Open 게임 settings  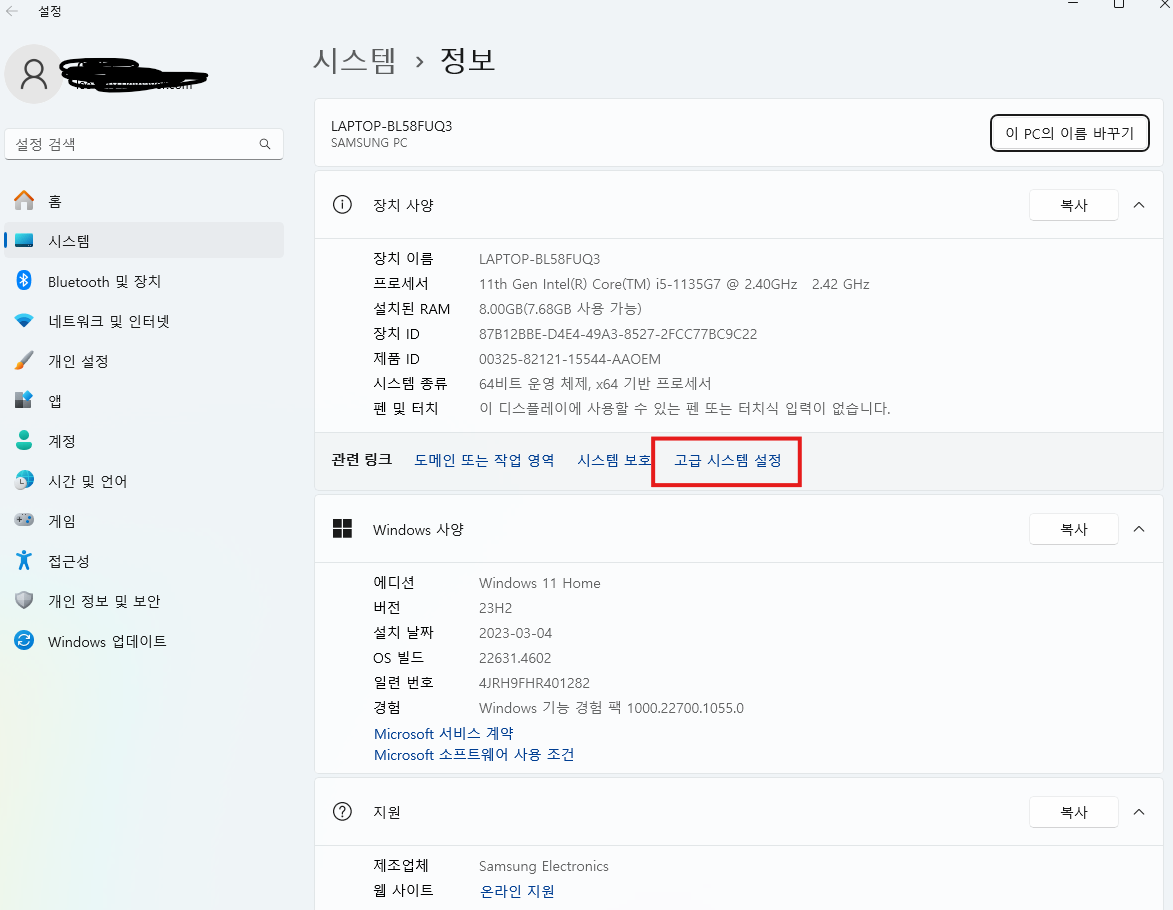pos(144,520)
